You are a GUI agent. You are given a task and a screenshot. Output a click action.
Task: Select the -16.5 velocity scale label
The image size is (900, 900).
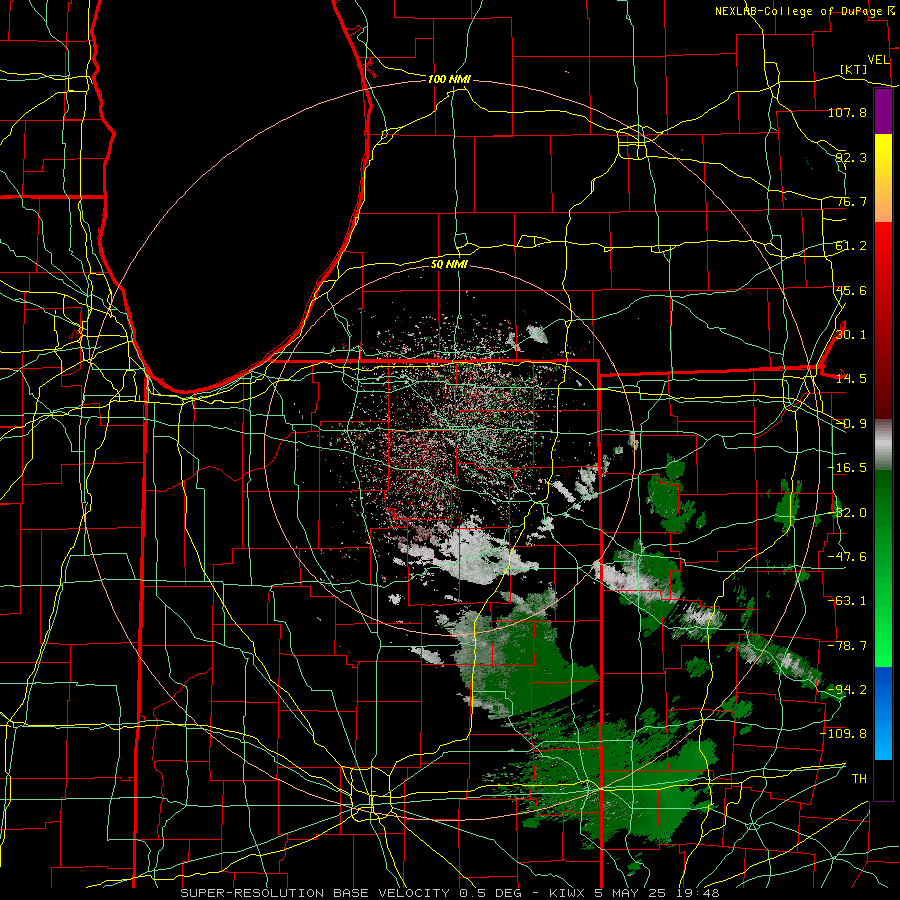(847, 468)
